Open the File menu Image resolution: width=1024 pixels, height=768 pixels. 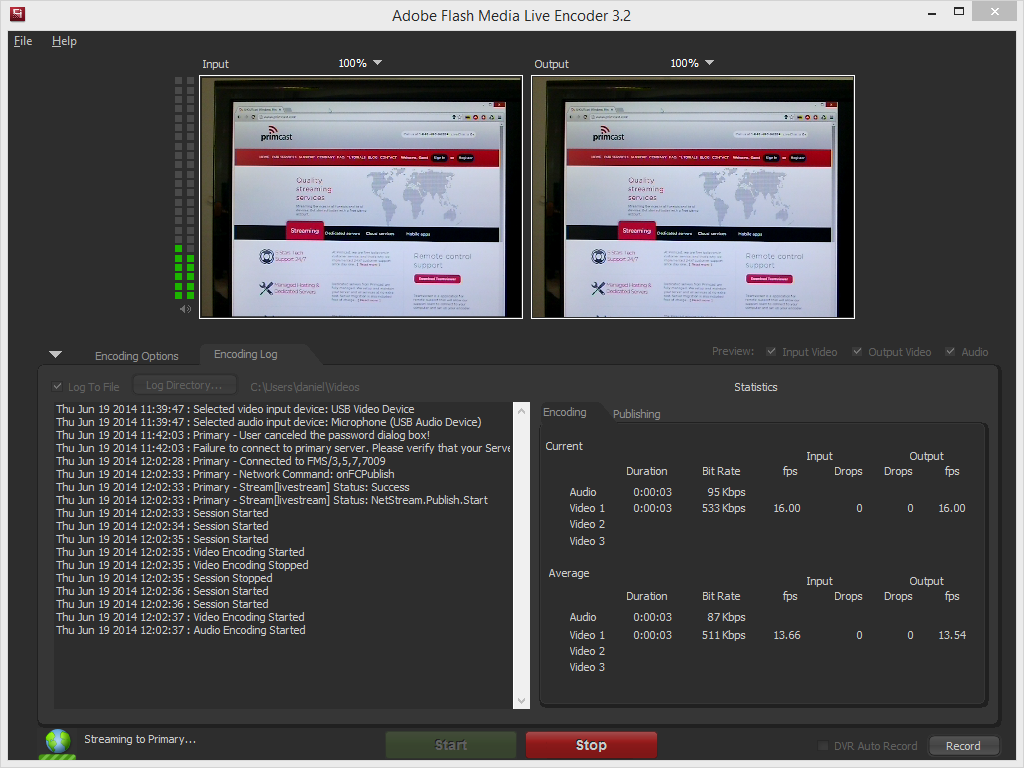[x=23, y=40]
